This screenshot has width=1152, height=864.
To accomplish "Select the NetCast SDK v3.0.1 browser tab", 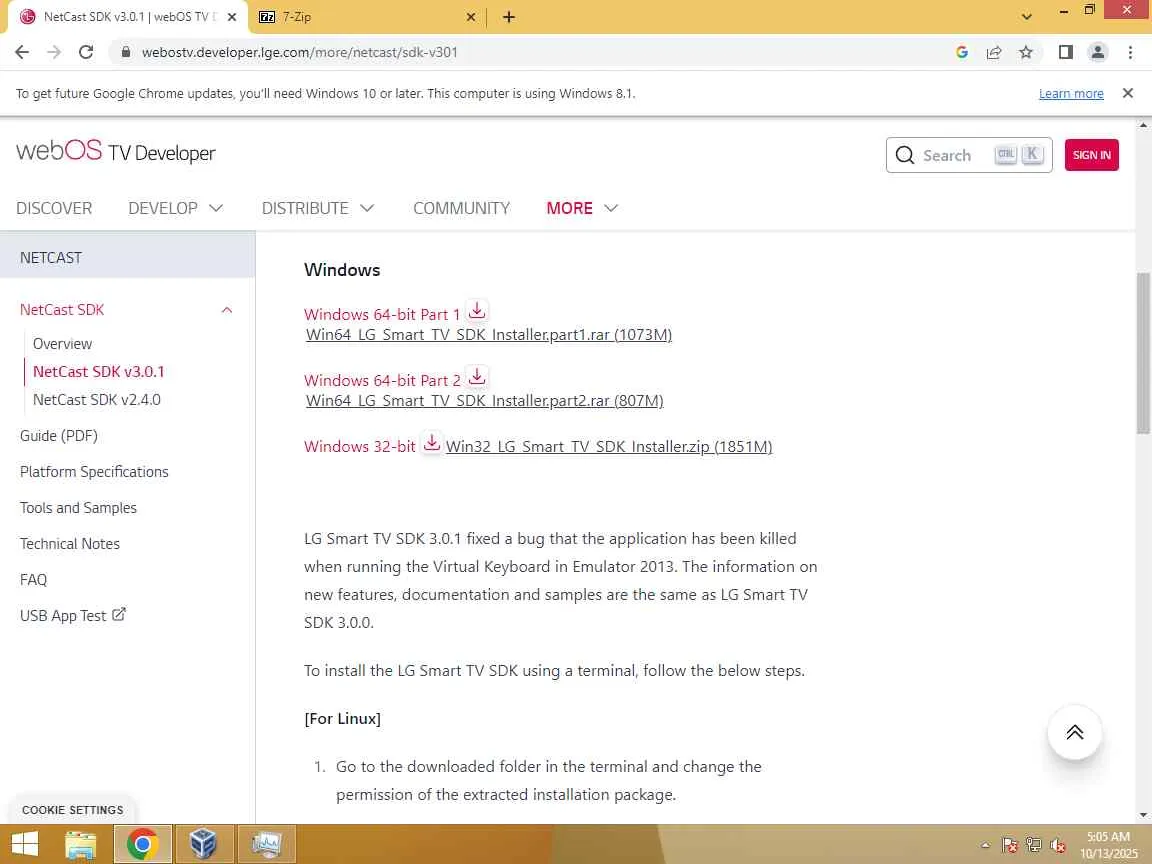I will click(x=128, y=17).
